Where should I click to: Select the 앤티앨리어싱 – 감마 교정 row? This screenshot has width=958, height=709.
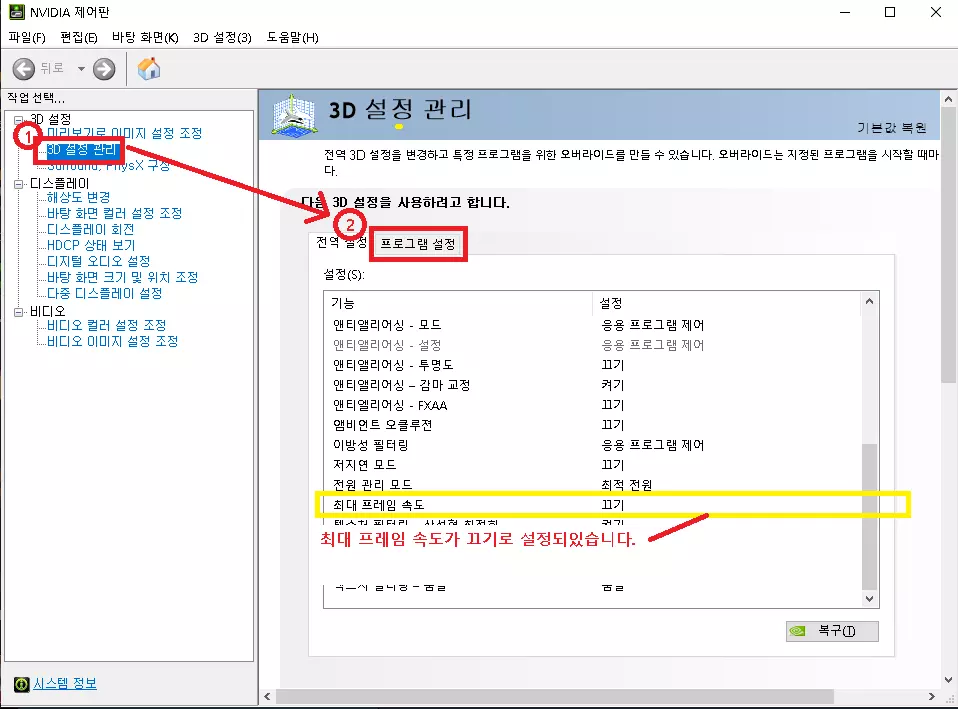592,385
